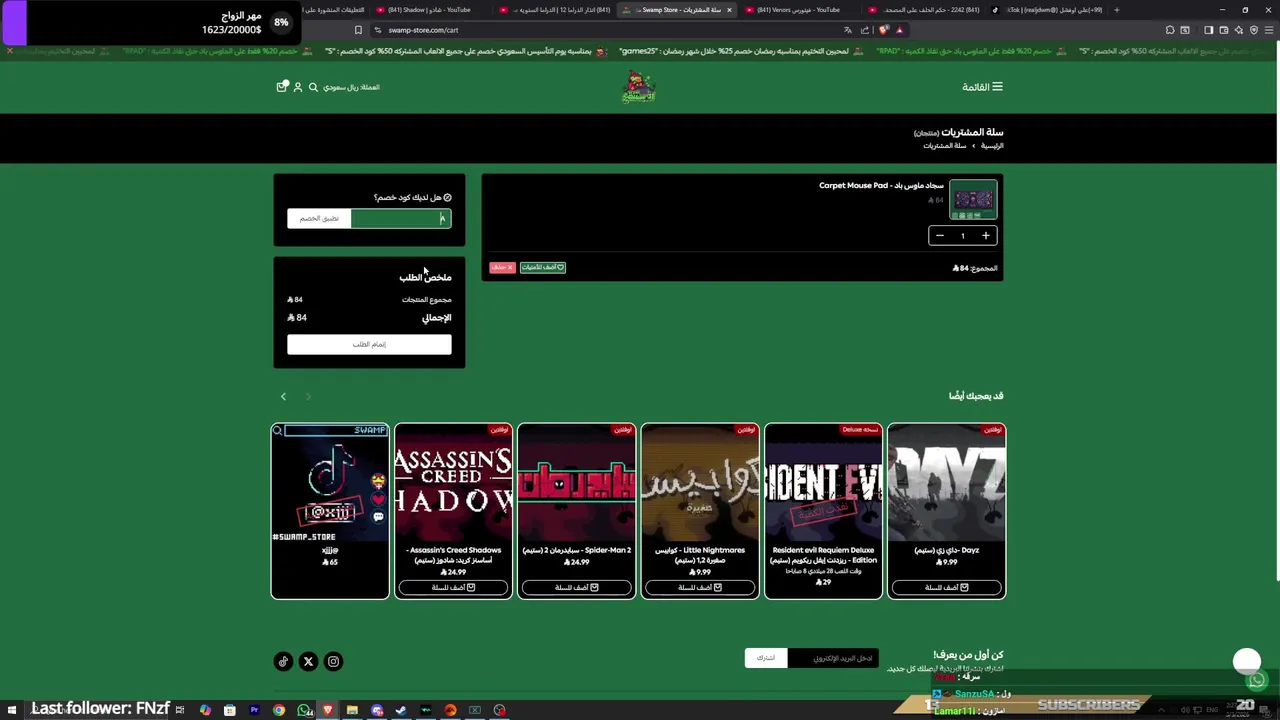Open WhatsApp from taskbar

click(303, 710)
